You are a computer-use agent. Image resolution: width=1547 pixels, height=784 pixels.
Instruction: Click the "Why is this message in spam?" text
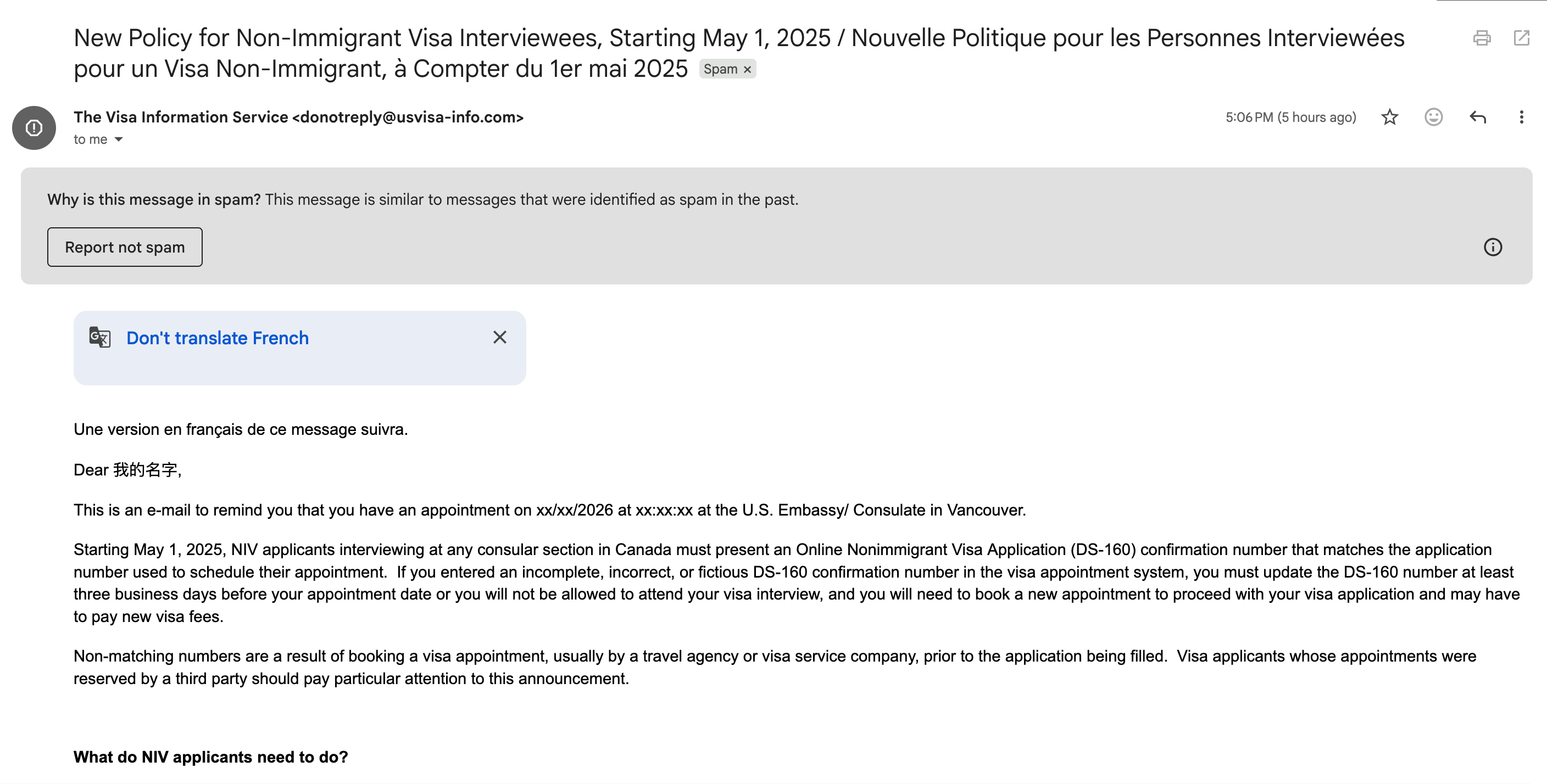click(x=154, y=199)
